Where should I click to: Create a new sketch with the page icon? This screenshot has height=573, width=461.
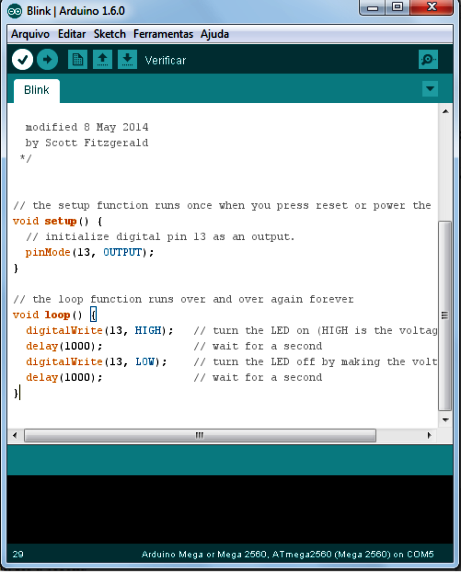click(77, 60)
